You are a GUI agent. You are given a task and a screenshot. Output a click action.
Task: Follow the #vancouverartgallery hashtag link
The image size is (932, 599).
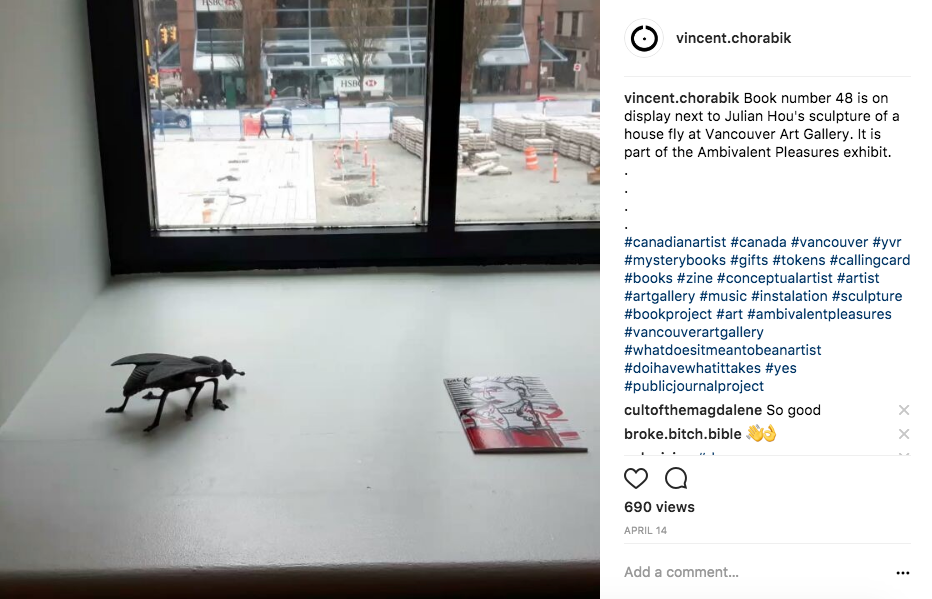point(694,332)
